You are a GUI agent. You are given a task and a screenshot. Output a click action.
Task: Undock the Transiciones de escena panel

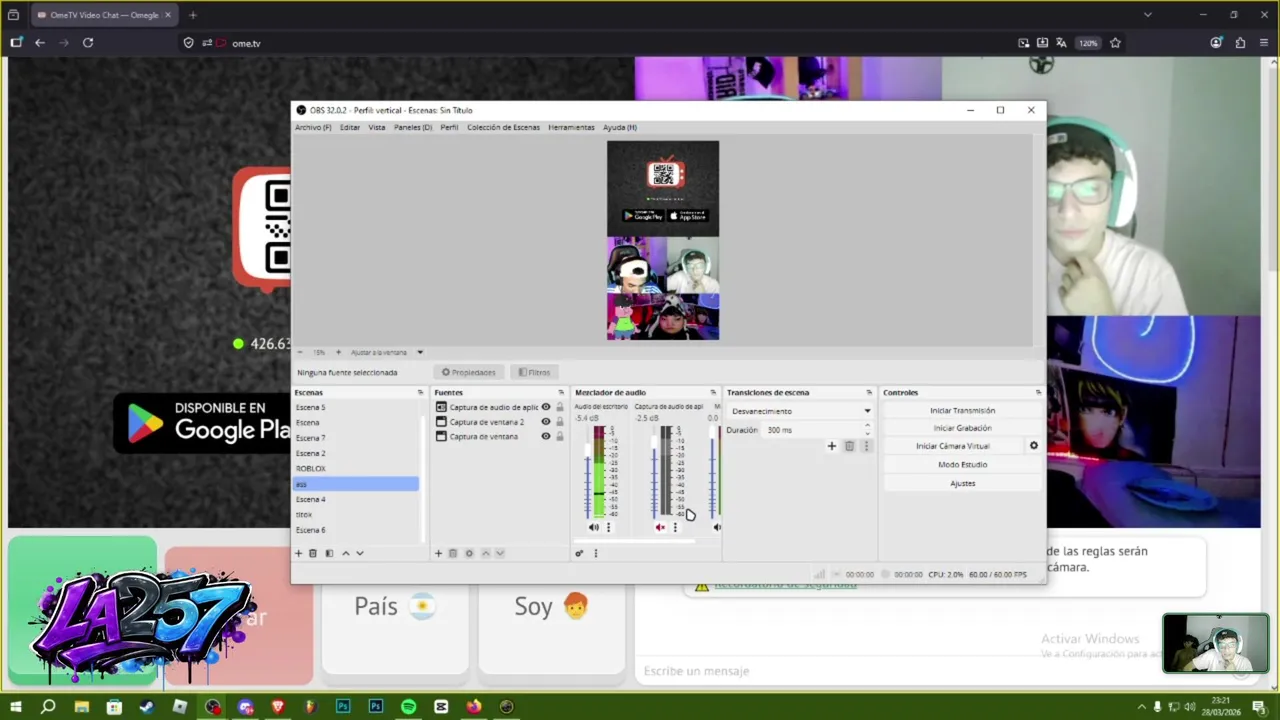coord(869,393)
